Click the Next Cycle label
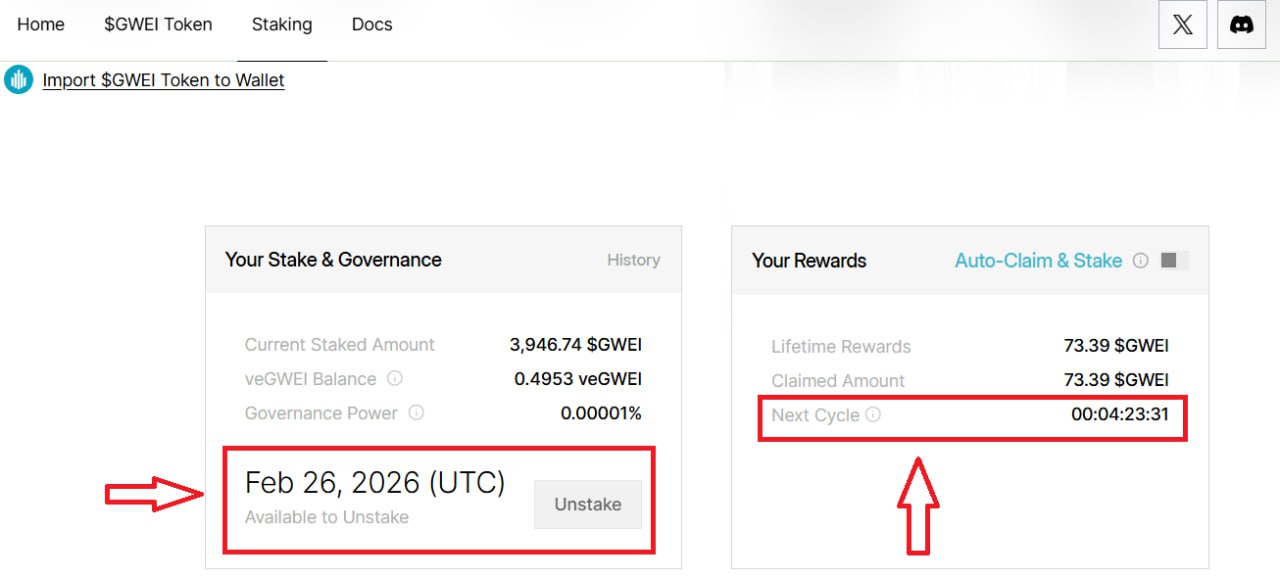The image size is (1280, 579). (x=815, y=414)
